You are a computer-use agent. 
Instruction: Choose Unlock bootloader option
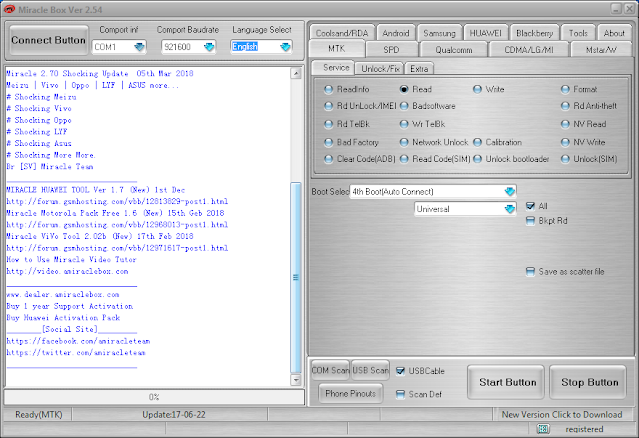[x=477, y=159]
